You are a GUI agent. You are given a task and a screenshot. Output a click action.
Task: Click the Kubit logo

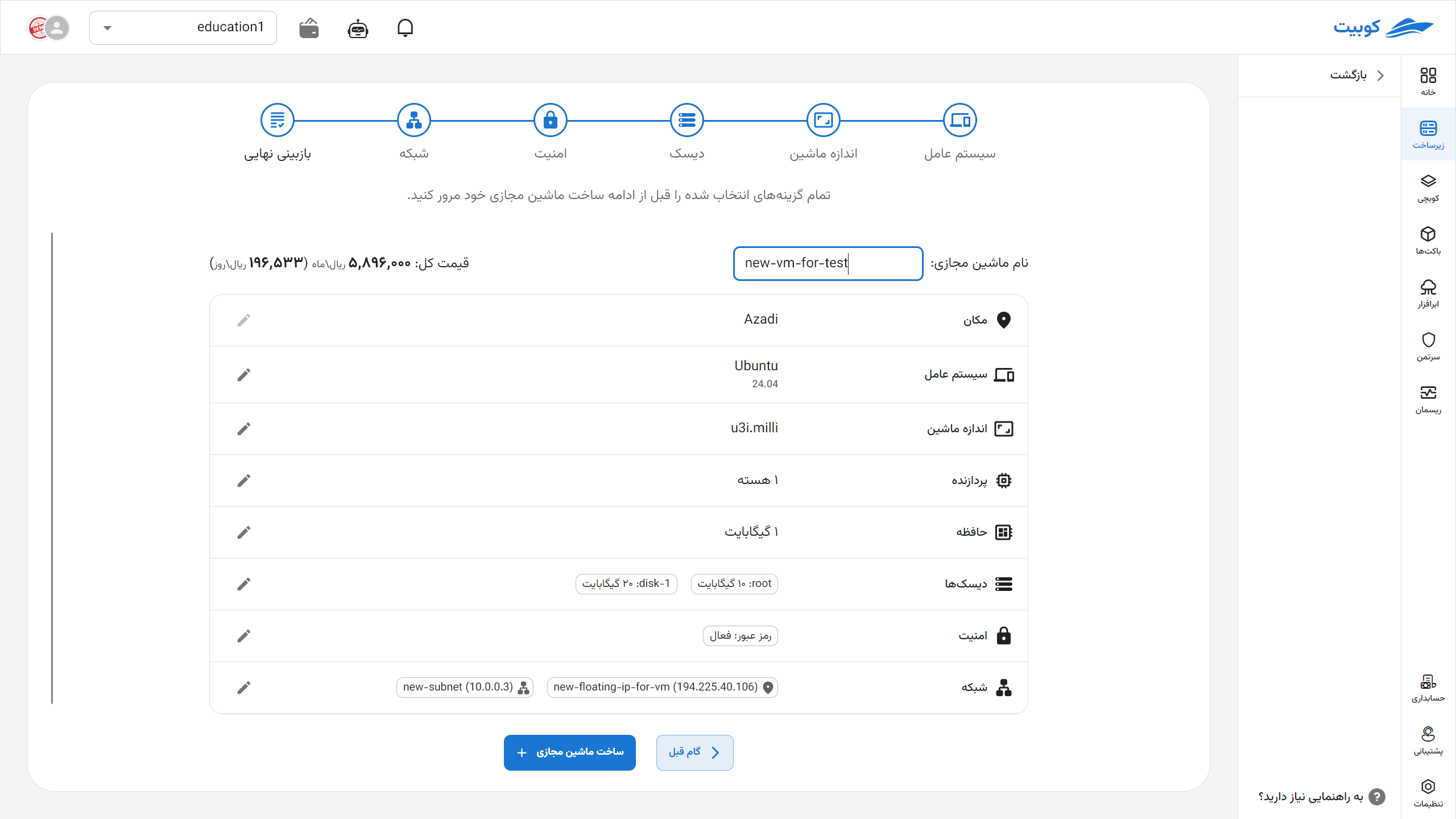click(x=1383, y=27)
